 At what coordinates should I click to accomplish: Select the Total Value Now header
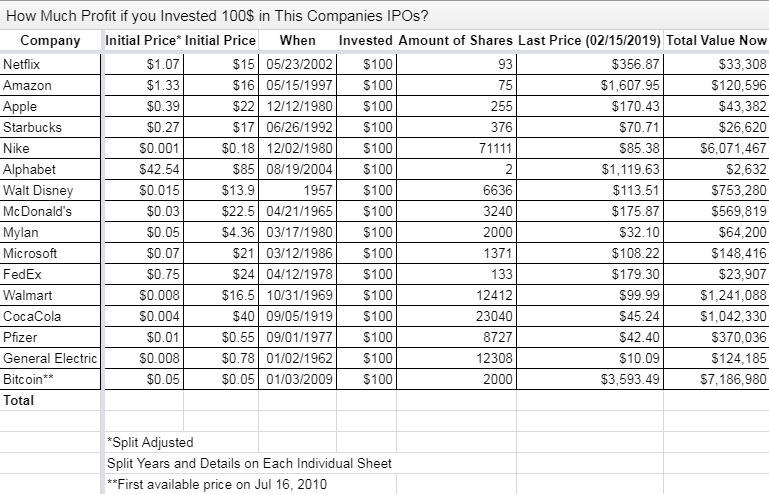(x=716, y=40)
